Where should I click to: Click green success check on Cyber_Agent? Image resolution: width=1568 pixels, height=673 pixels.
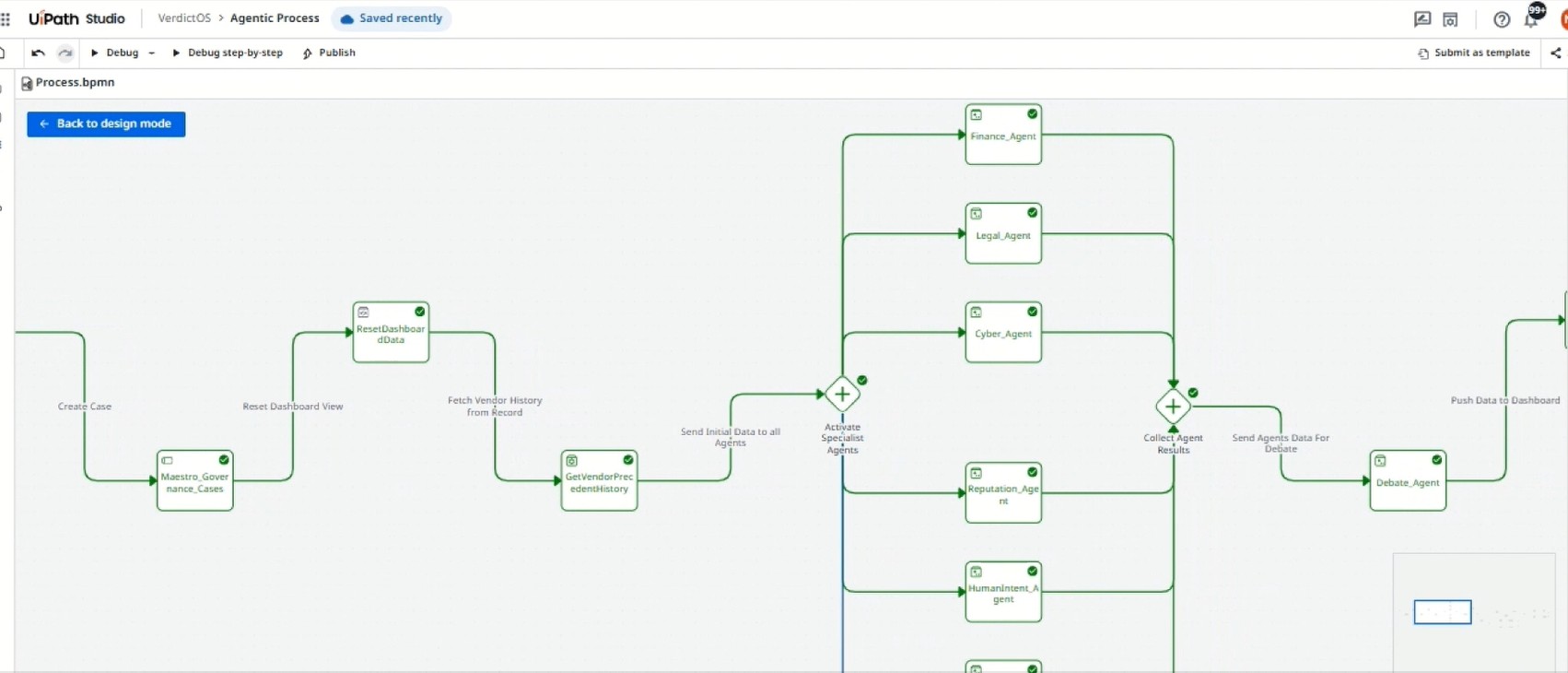[x=1032, y=312]
